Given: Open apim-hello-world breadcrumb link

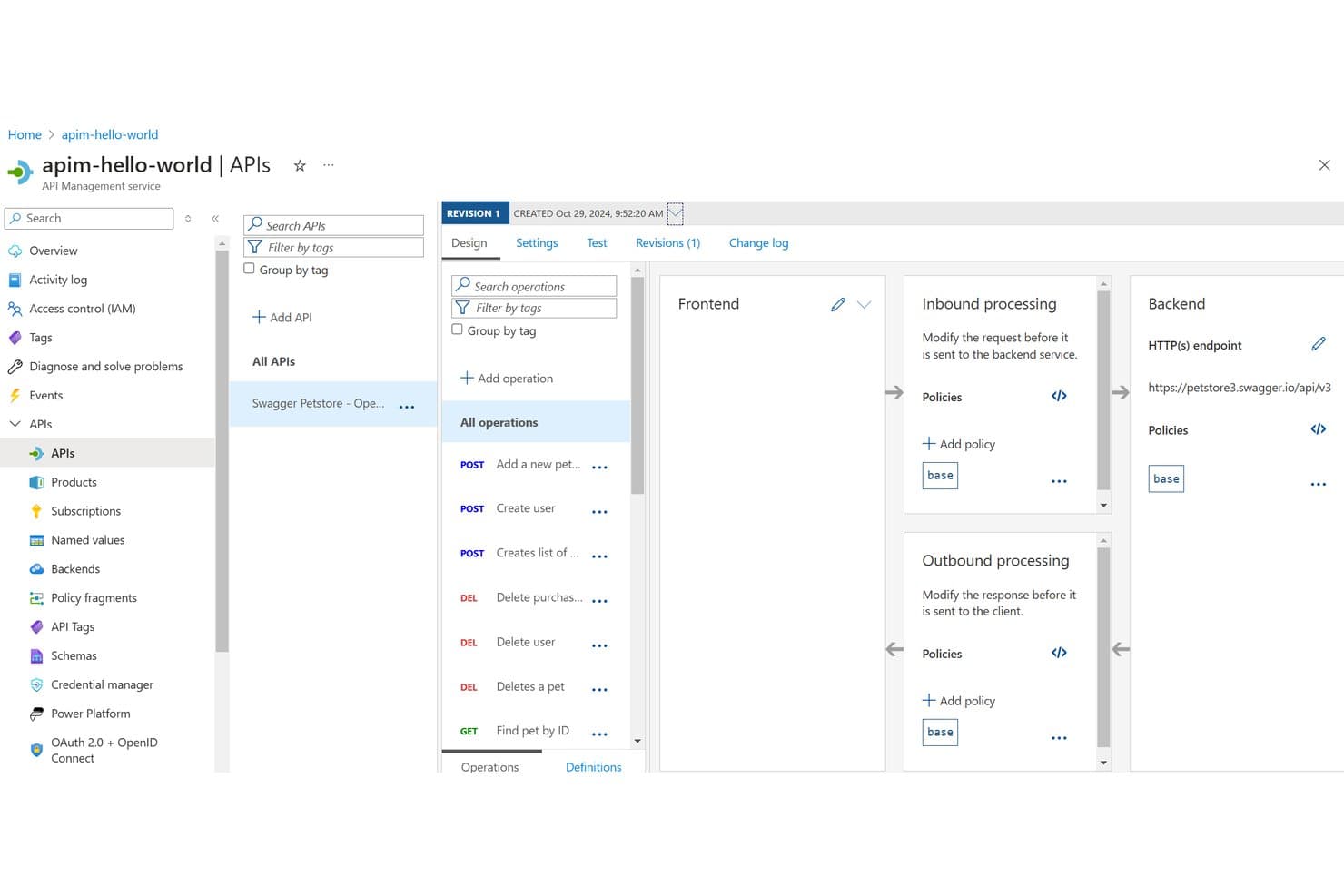Looking at the screenshot, I should [x=110, y=134].
